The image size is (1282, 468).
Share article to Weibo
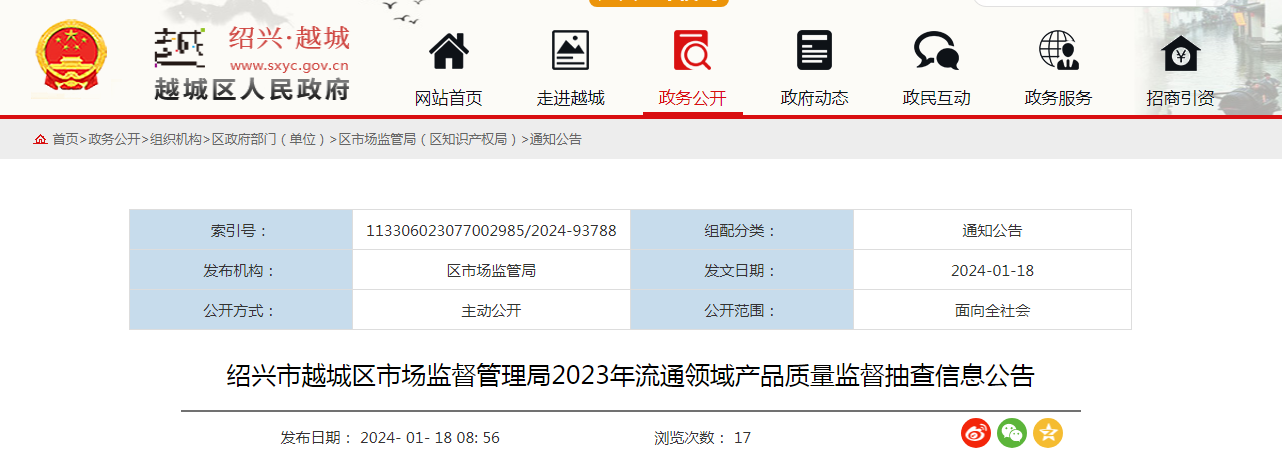976,433
